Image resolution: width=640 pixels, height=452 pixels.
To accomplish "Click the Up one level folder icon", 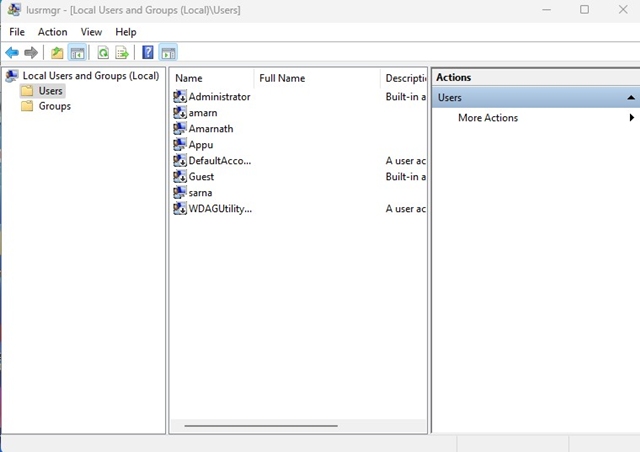I will [x=57, y=53].
